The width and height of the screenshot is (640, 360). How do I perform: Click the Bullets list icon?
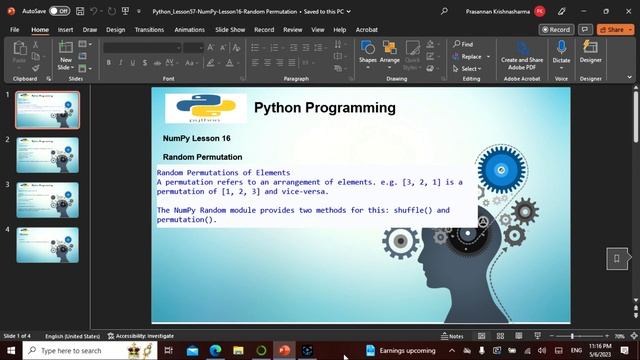point(255,48)
